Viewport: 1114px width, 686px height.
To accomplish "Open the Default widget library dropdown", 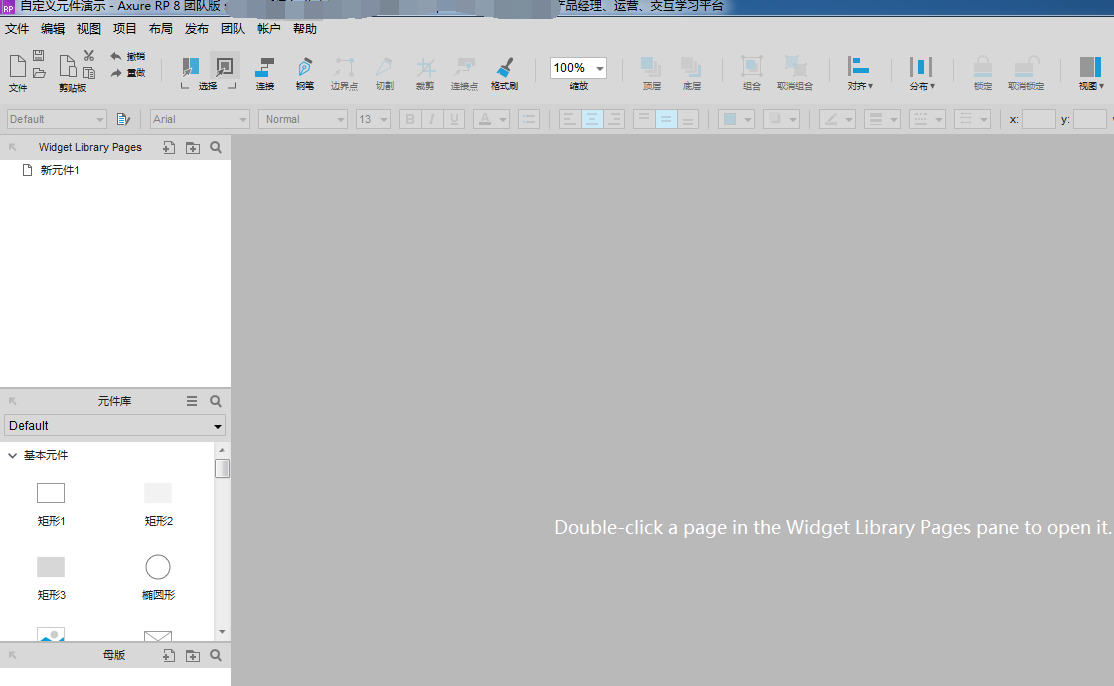I will [115, 426].
